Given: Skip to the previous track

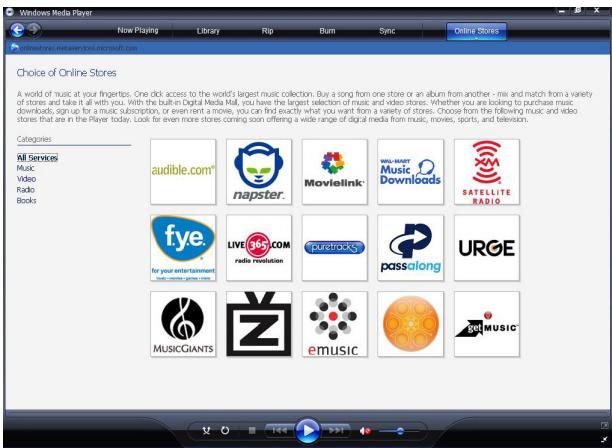Looking at the screenshot, I should click(x=279, y=430).
